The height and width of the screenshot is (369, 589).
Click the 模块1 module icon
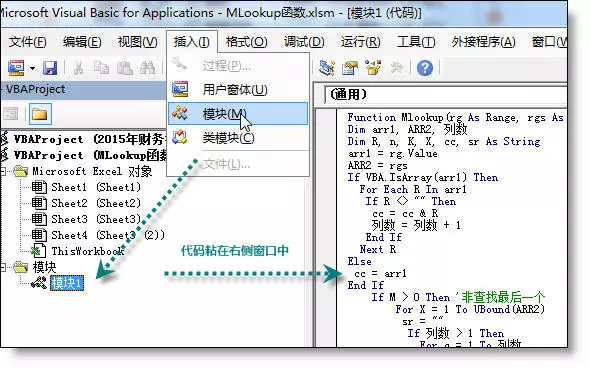coord(39,283)
